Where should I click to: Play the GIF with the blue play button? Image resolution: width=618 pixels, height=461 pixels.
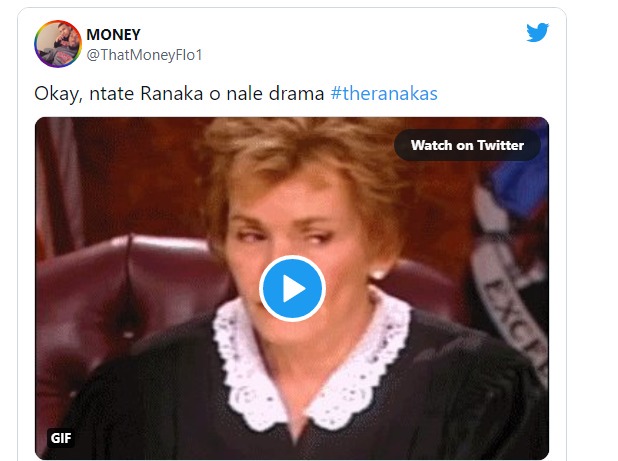pyautogui.click(x=292, y=288)
